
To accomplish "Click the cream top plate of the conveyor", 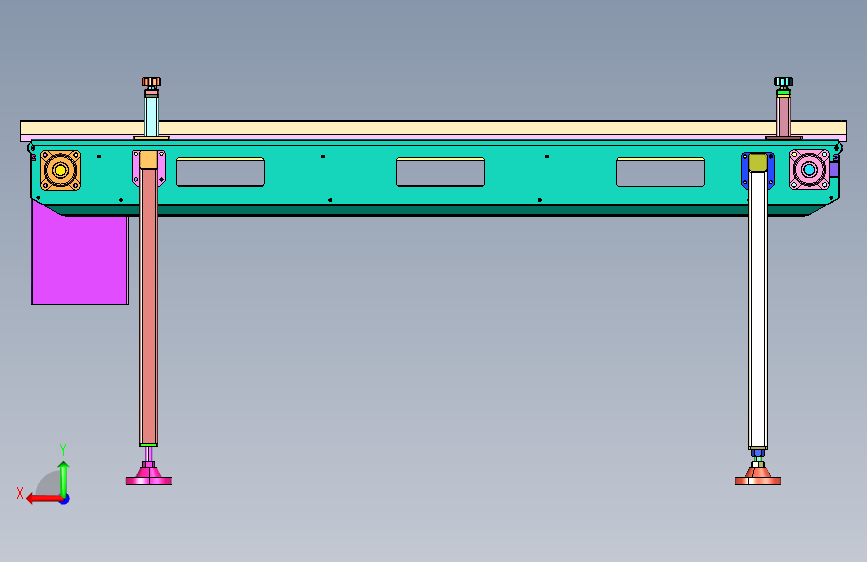I will tap(434, 128).
